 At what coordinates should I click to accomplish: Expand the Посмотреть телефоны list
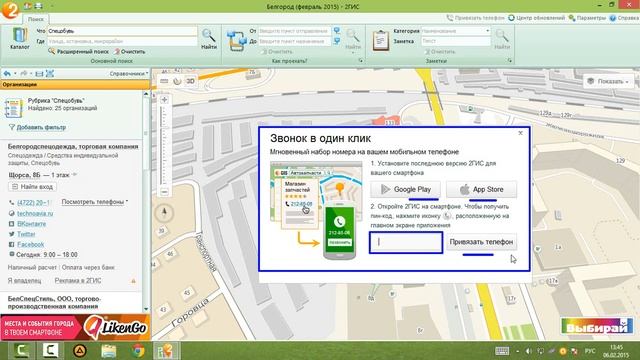click(95, 202)
